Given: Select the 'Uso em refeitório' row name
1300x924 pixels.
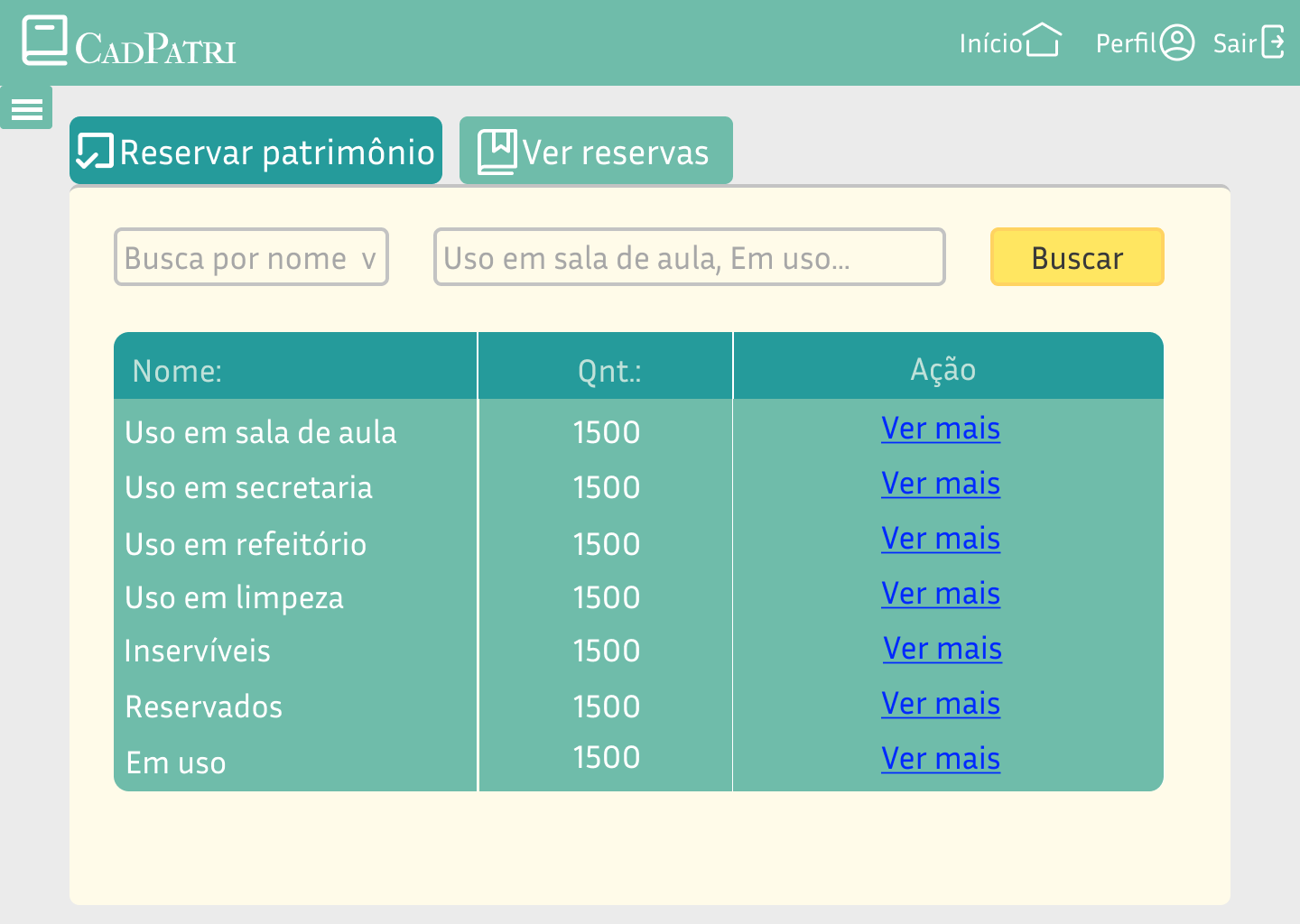Looking at the screenshot, I should tap(246, 544).
